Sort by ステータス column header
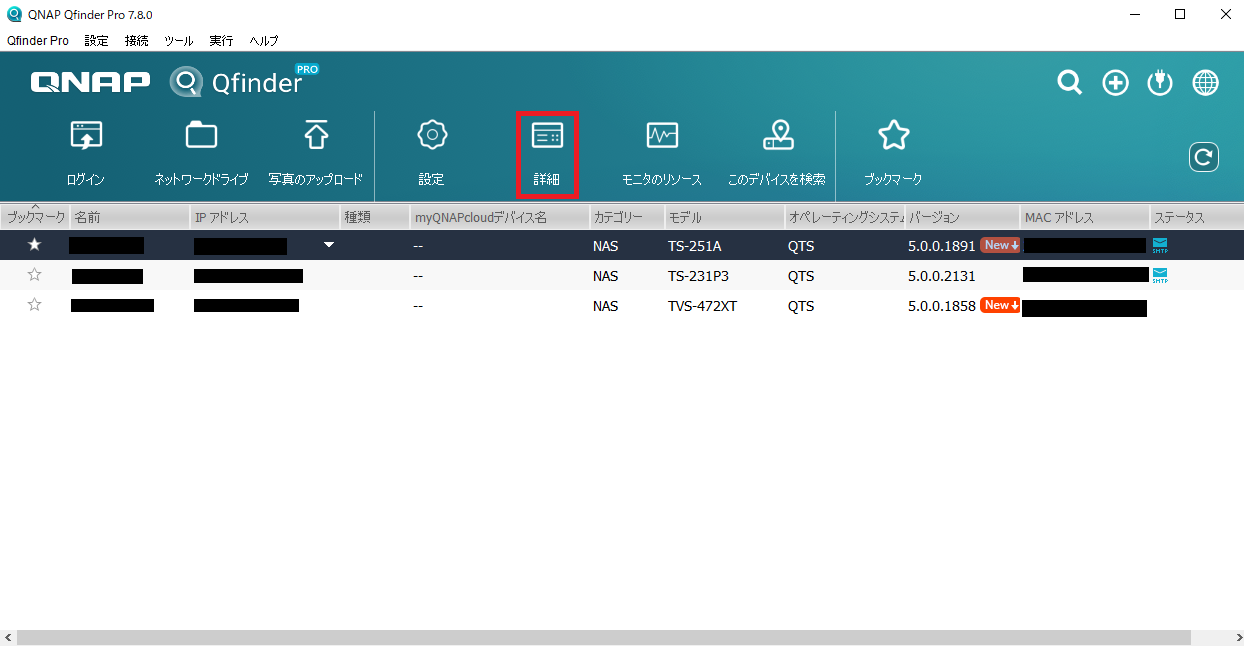 coord(1197,217)
